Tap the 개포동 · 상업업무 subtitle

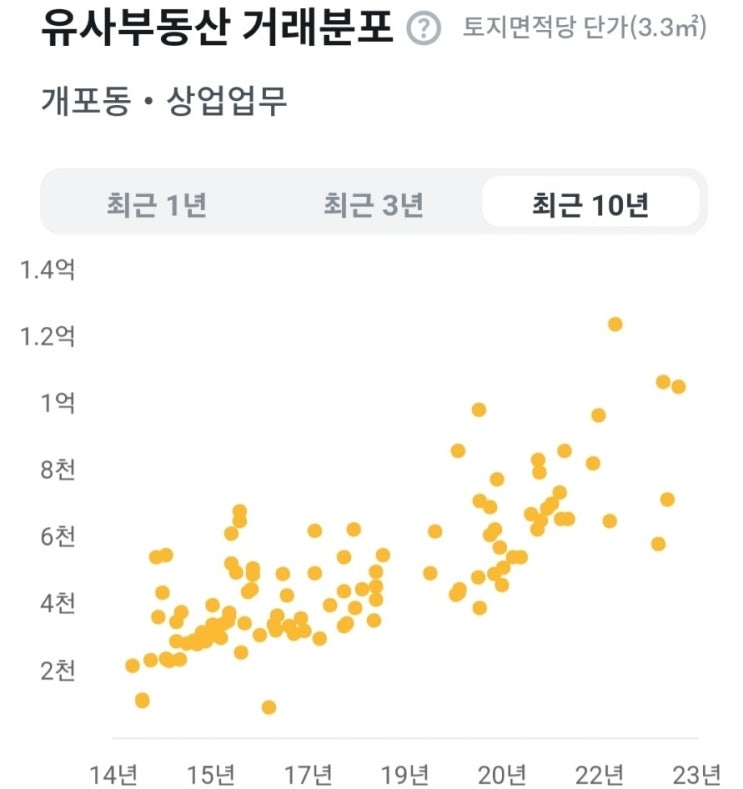(164, 101)
